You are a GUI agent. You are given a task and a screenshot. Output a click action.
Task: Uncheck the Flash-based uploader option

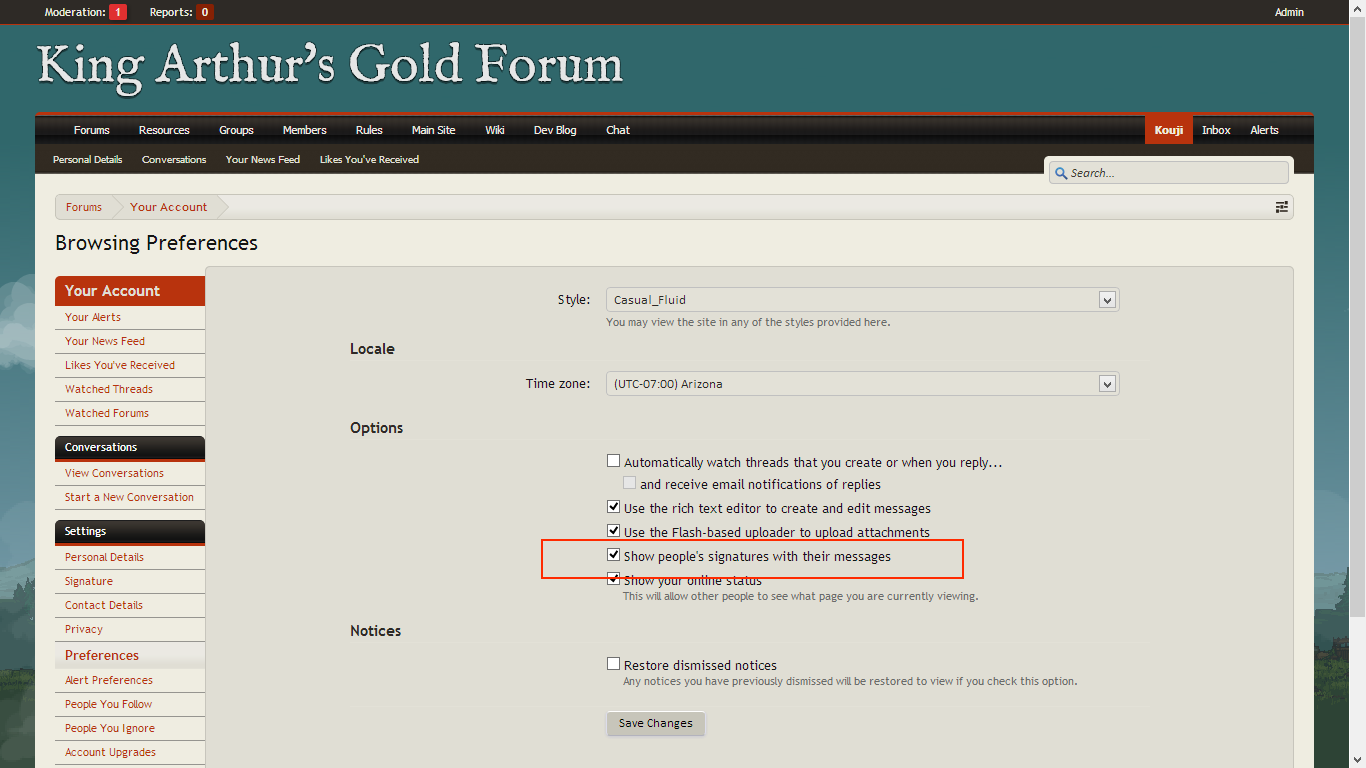[614, 531]
